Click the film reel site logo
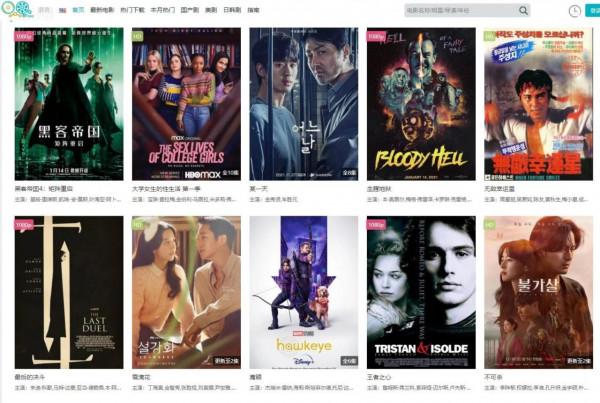This screenshot has height=403, width=600. pyautogui.click(x=17, y=10)
